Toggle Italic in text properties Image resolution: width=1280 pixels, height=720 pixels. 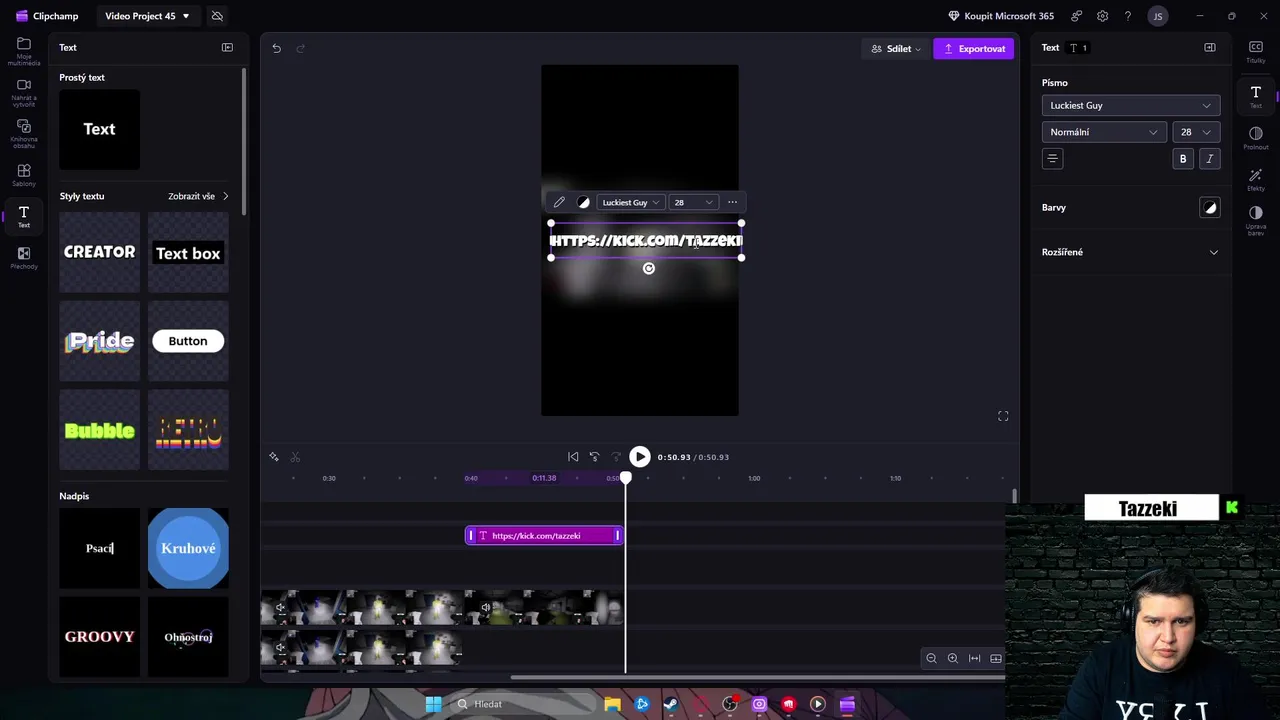coord(1210,159)
